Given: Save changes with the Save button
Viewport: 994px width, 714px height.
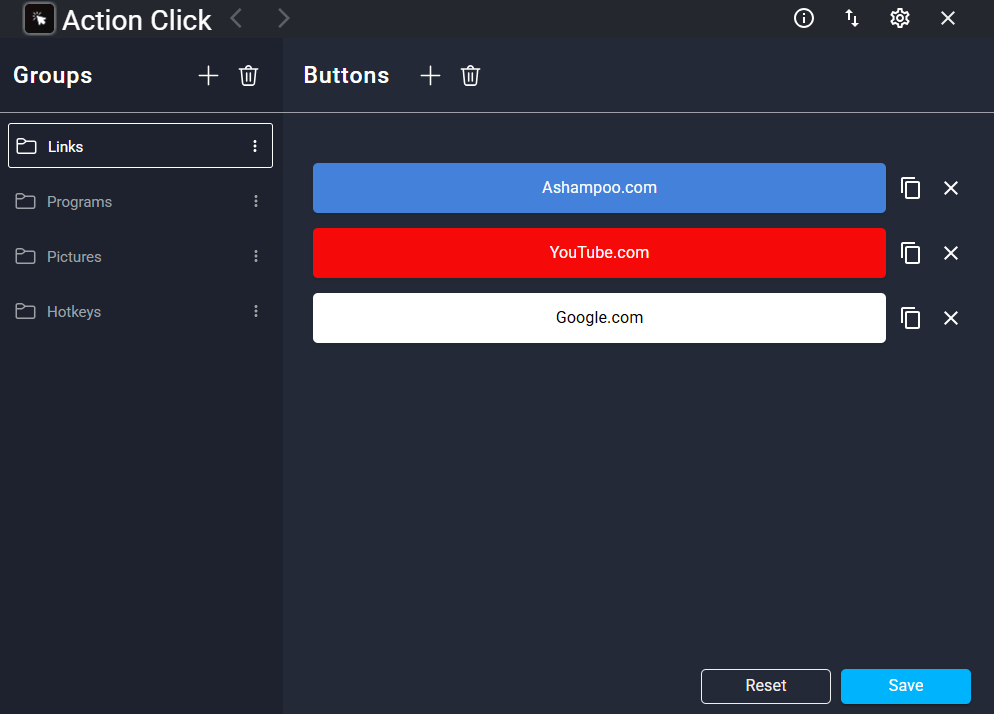Looking at the screenshot, I should pyautogui.click(x=905, y=686).
